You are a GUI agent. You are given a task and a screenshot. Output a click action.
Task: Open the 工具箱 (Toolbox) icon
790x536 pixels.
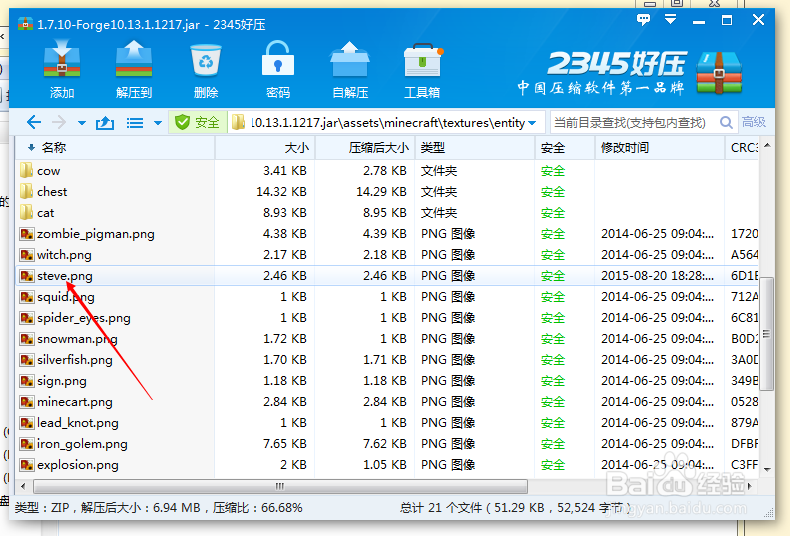pyautogui.click(x=422, y=61)
